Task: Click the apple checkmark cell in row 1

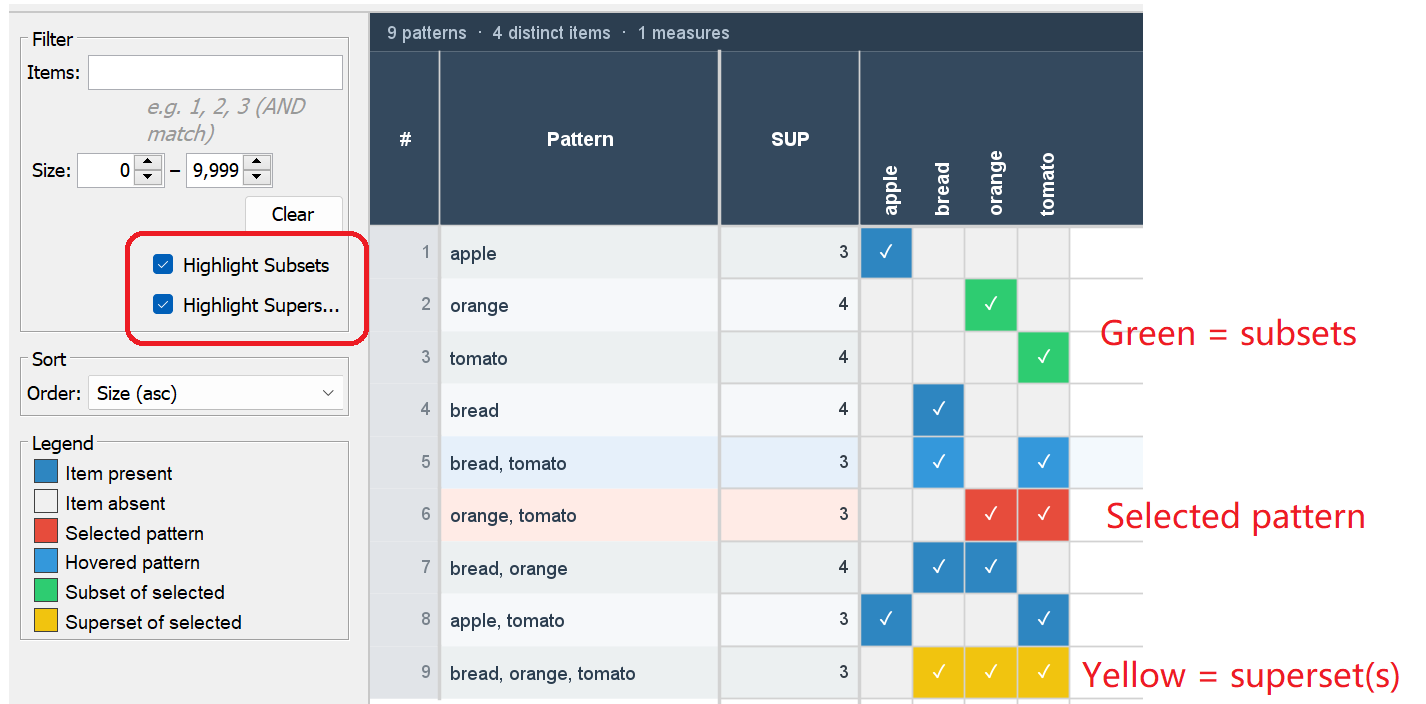Action: coord(886,253)
